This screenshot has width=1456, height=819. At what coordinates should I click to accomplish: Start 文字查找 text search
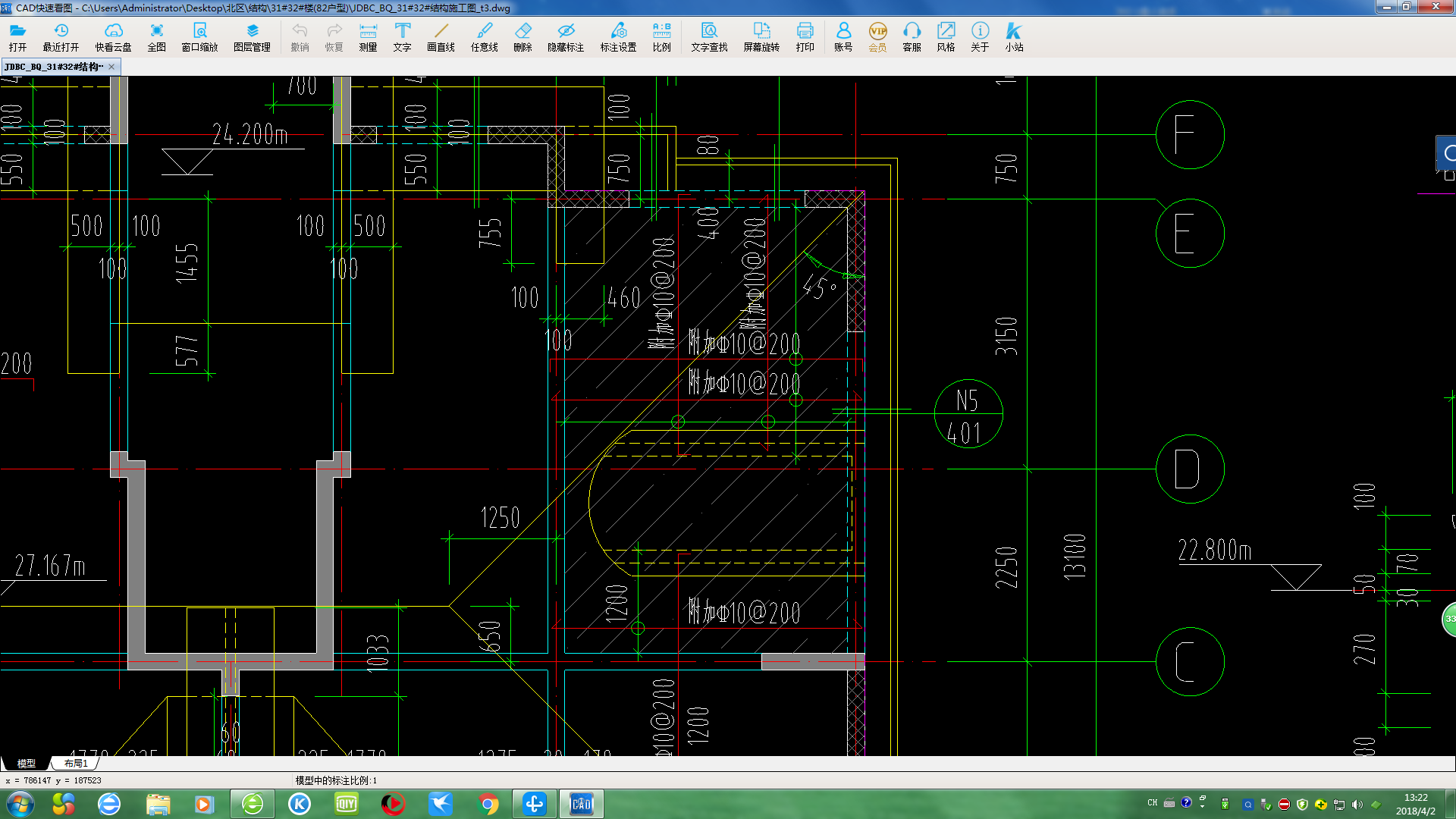click(x=709, y=36)
